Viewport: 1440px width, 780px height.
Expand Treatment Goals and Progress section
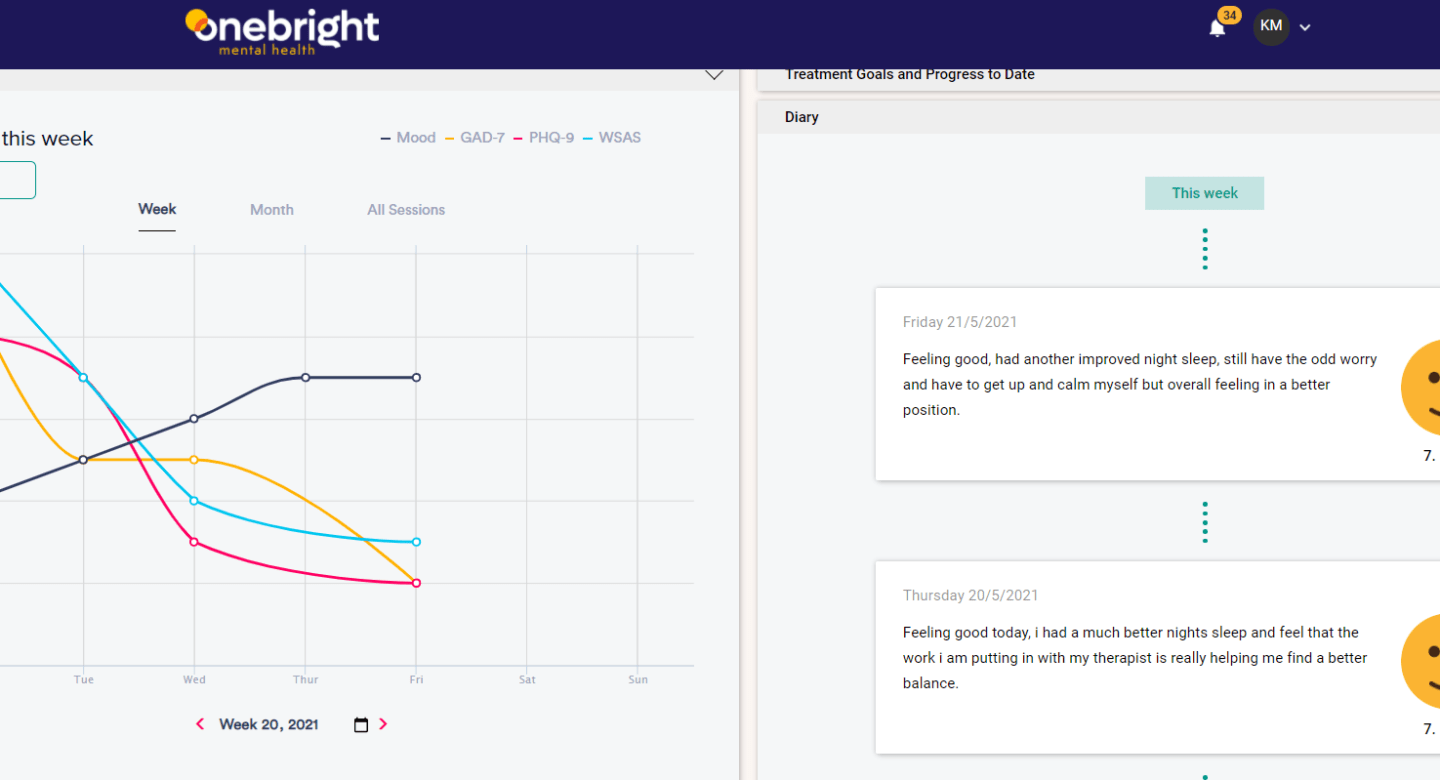[909, 74]
